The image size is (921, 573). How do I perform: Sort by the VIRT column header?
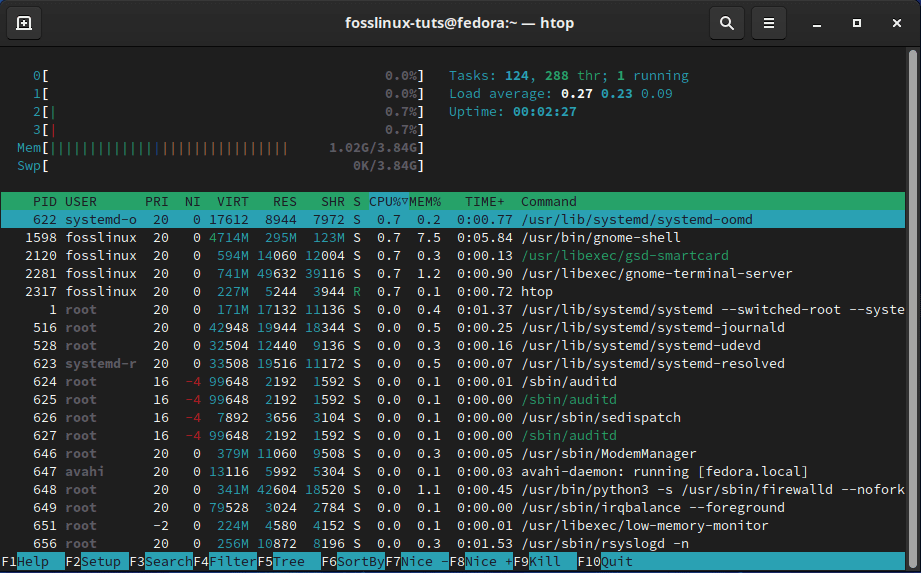click(233, 202)
